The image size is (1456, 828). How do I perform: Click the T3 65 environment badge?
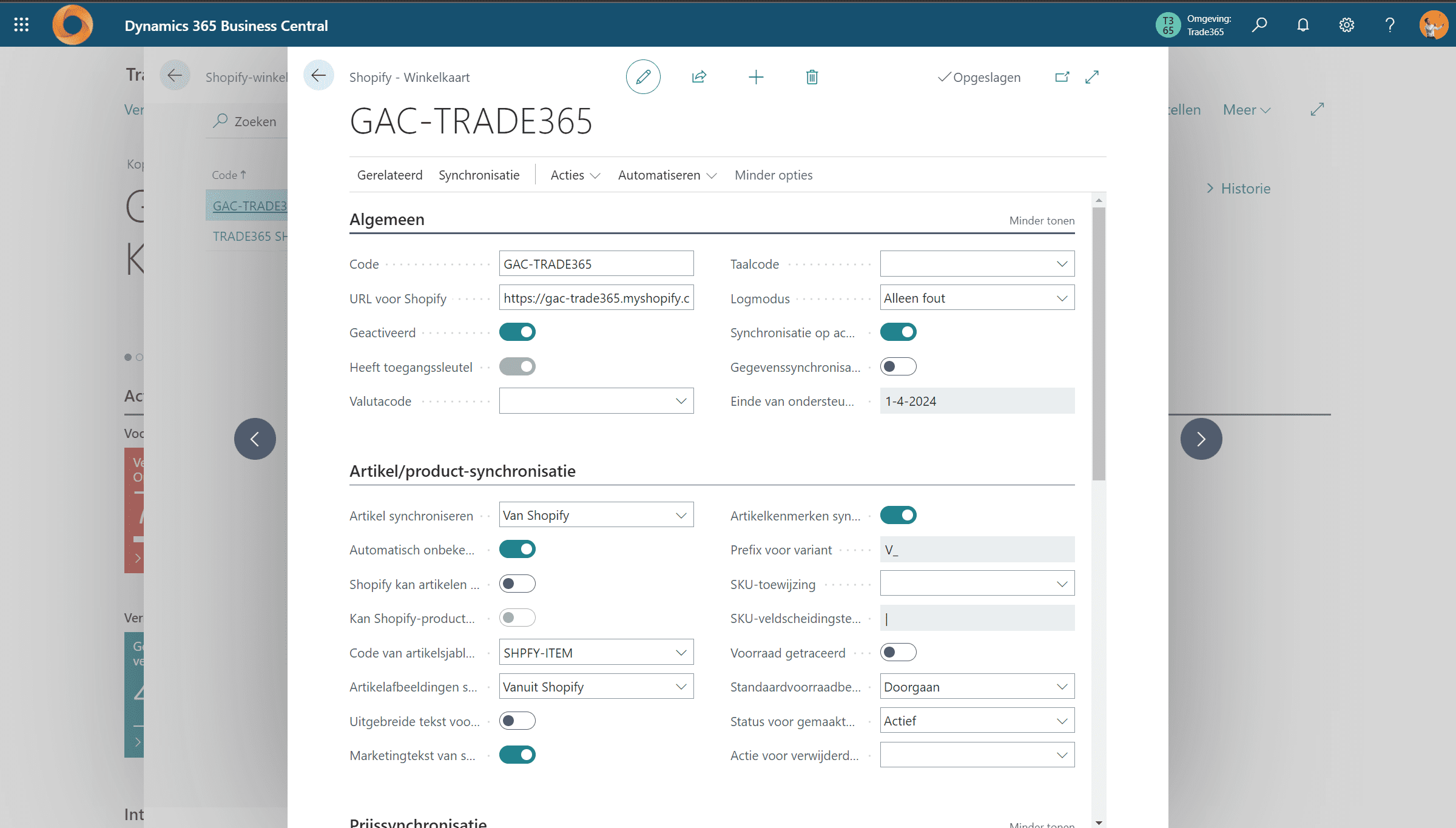1168,25
